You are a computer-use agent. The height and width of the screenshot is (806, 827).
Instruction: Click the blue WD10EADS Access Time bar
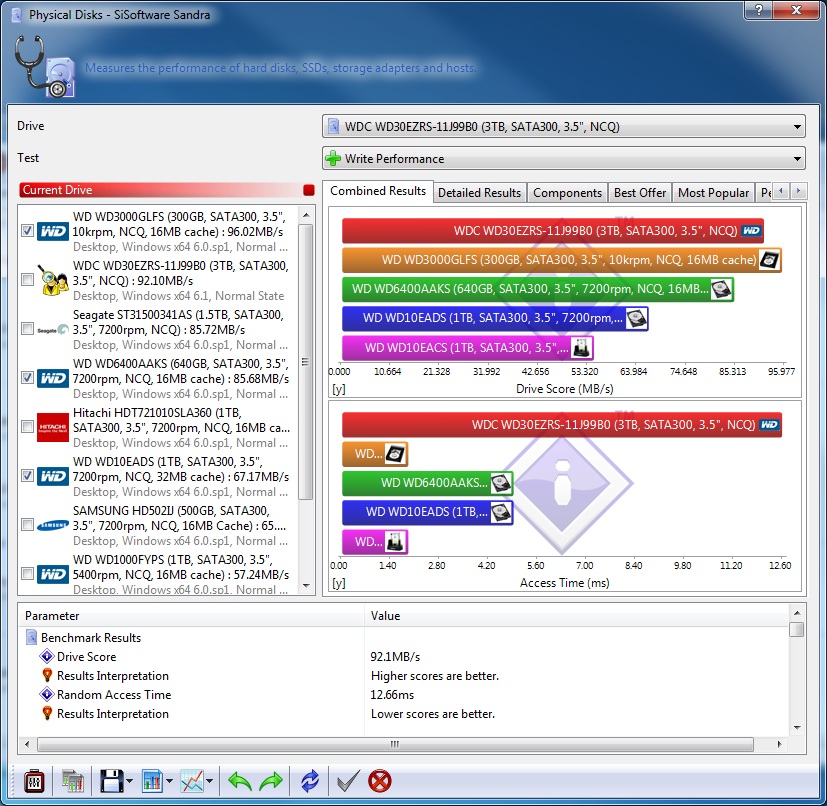[428, 512]
